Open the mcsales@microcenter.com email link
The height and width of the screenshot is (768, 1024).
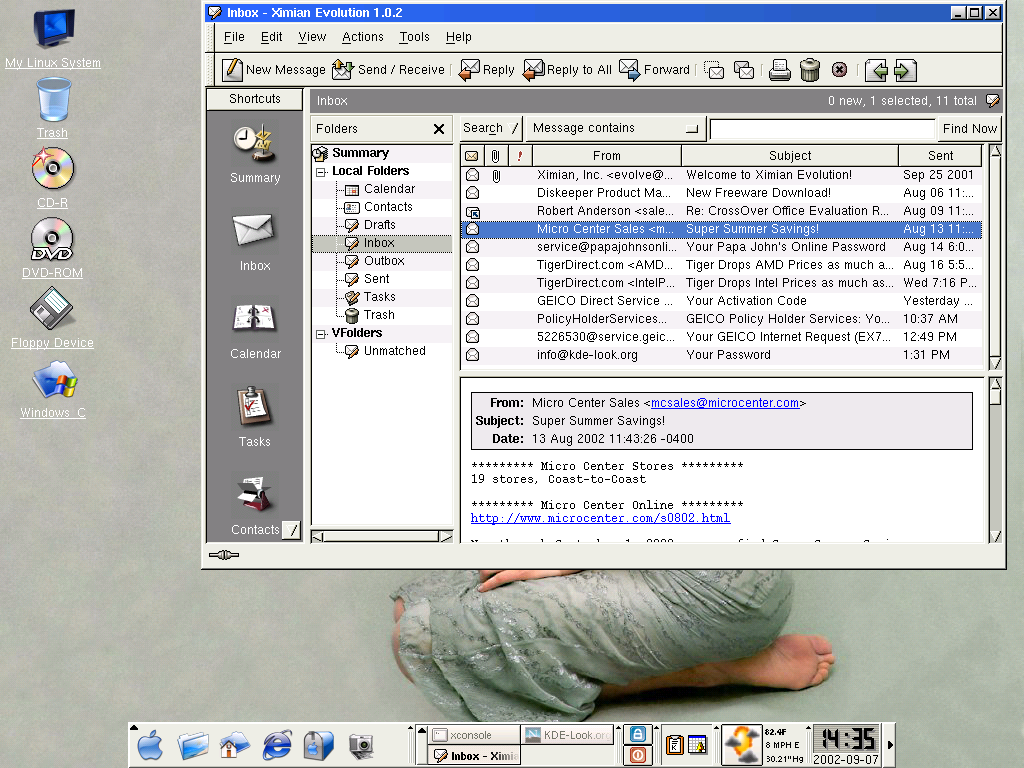(725, 403)
